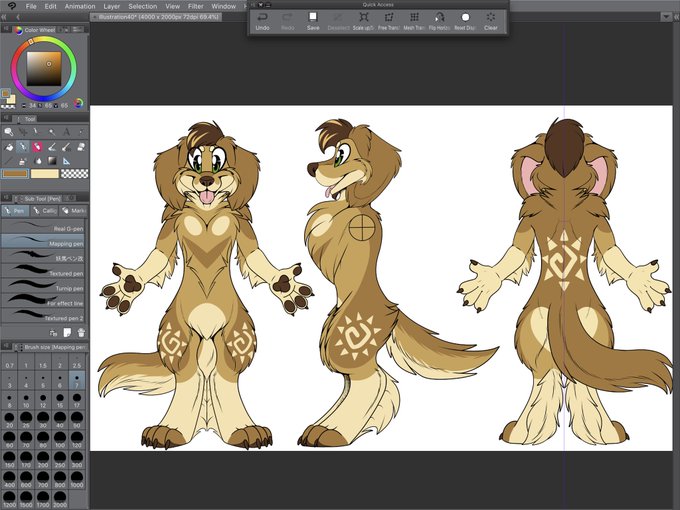680x510 pixels.
Task: Collapse the Brush size palette
Action: [6, 346]
